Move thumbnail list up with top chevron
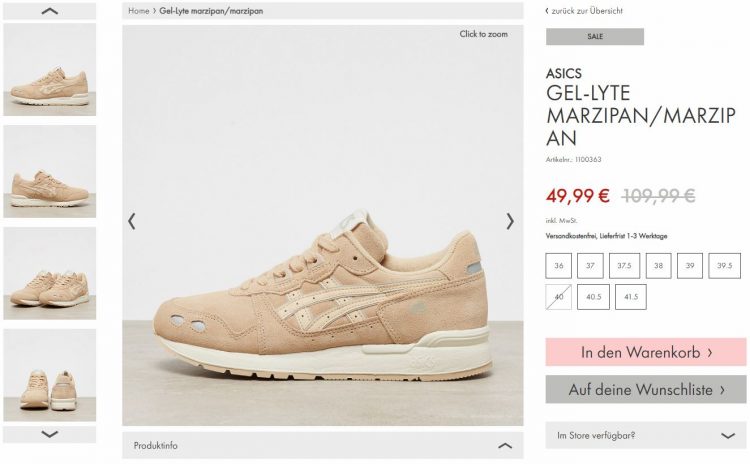Screen dimensions: 750x464 pos(50,11)
